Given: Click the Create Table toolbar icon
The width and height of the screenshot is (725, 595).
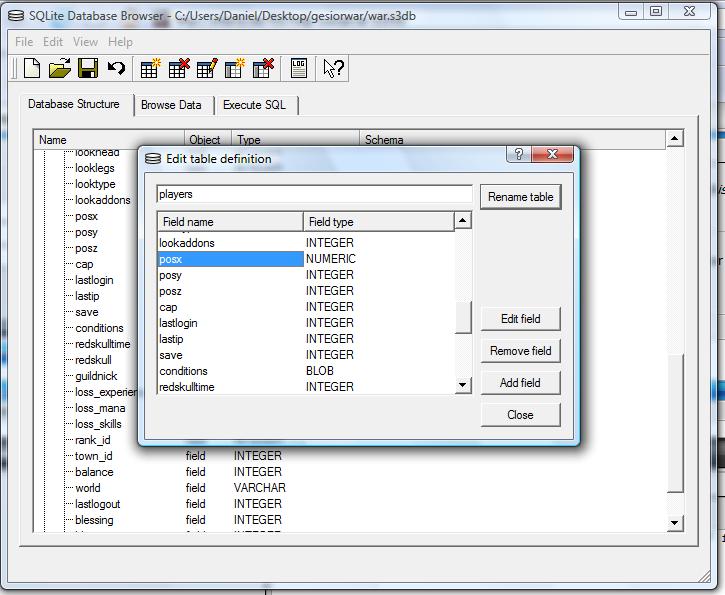Looking at the screenshot, I should [150, 68].
